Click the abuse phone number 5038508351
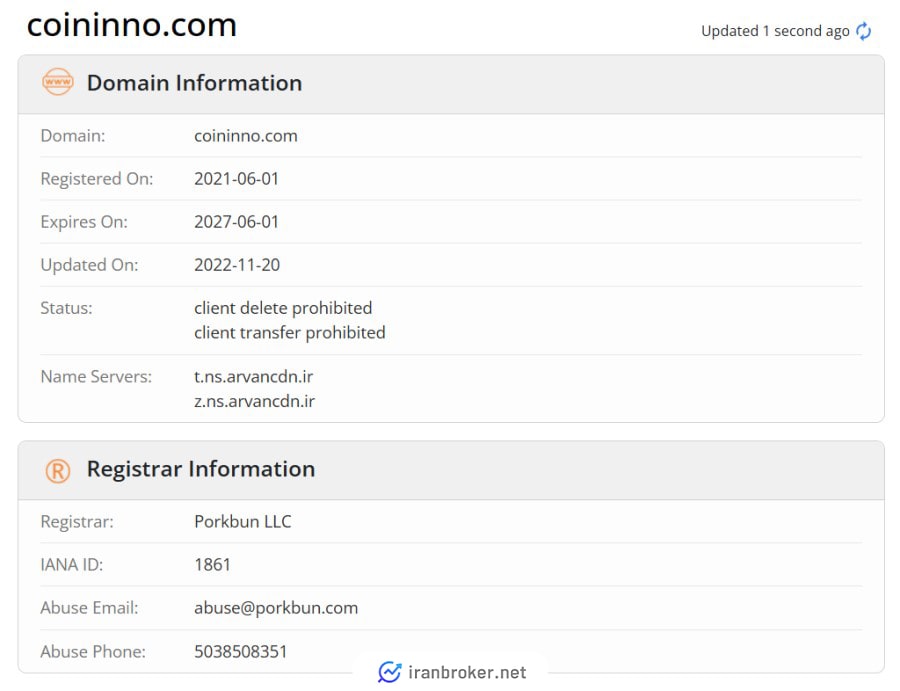This screenshot has width=900, height=691. [240, 652]
